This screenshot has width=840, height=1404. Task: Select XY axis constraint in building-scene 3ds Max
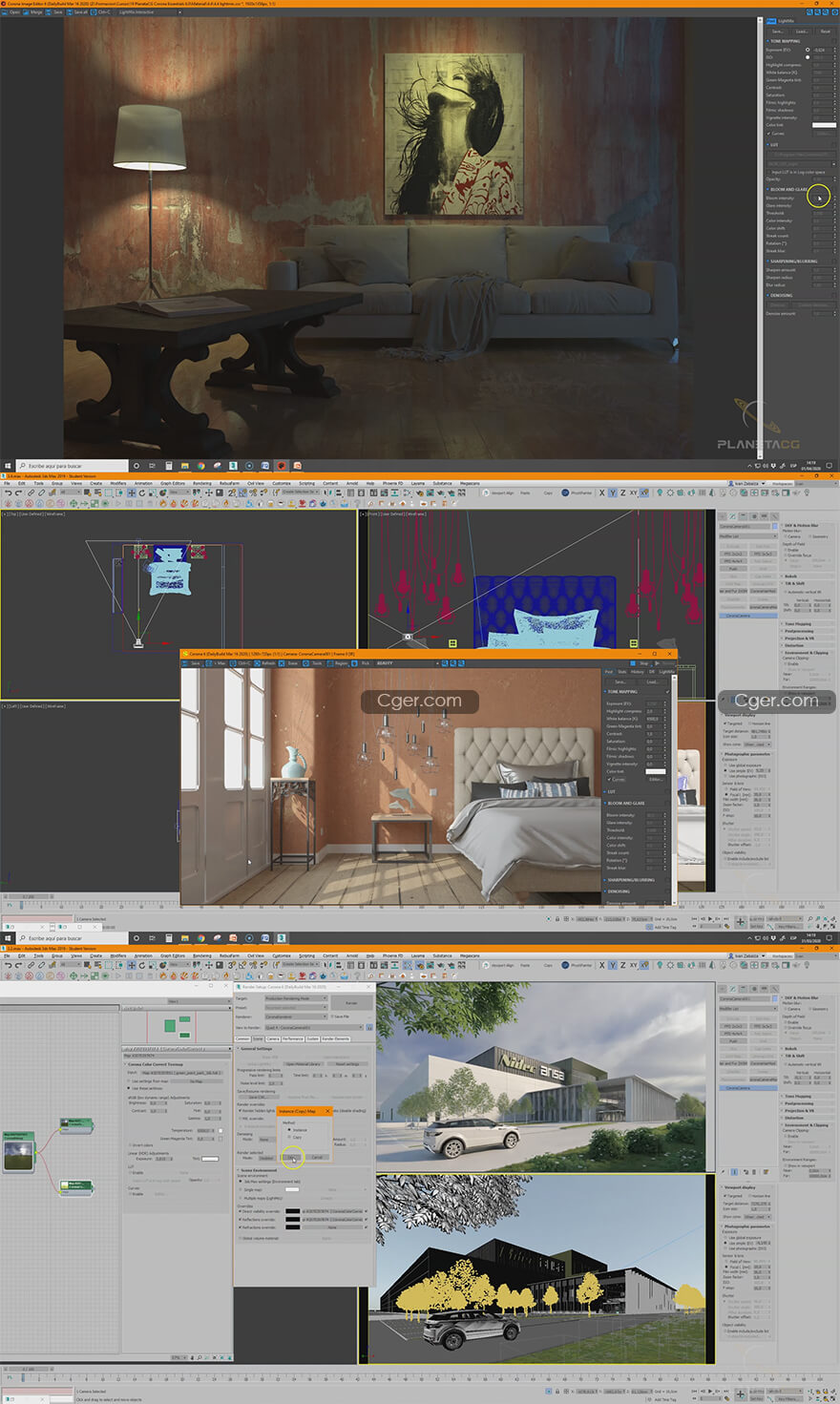(633, 965)
